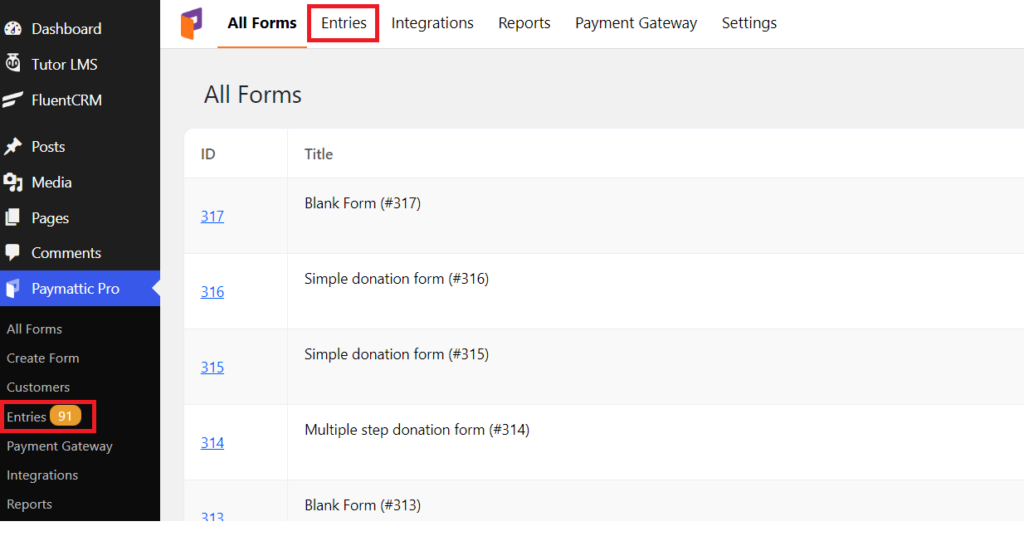Click the FluentCRM icon in sidebar
This screenshot has height=536, width=1024.
point(13,99)
